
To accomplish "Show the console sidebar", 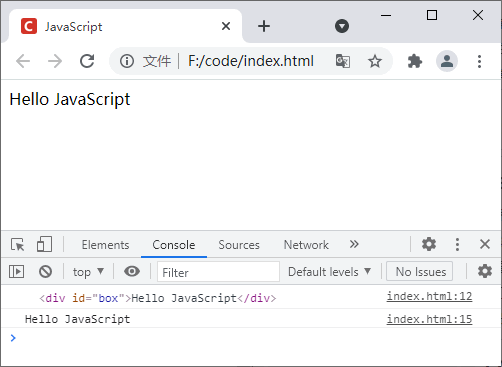I will (16, 272).
